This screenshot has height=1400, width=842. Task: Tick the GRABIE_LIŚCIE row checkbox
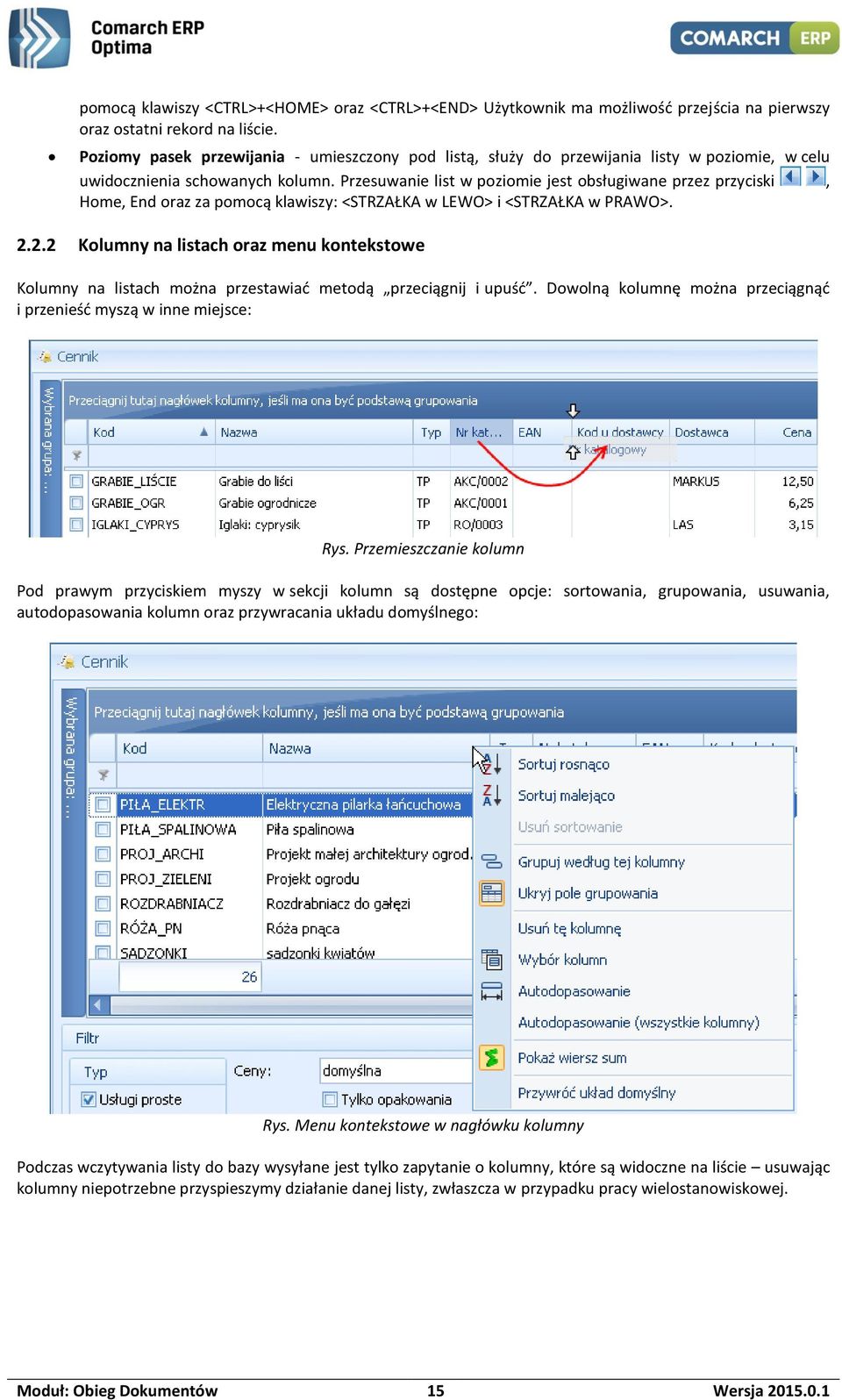pyautogui.click(x=77, y=482)
